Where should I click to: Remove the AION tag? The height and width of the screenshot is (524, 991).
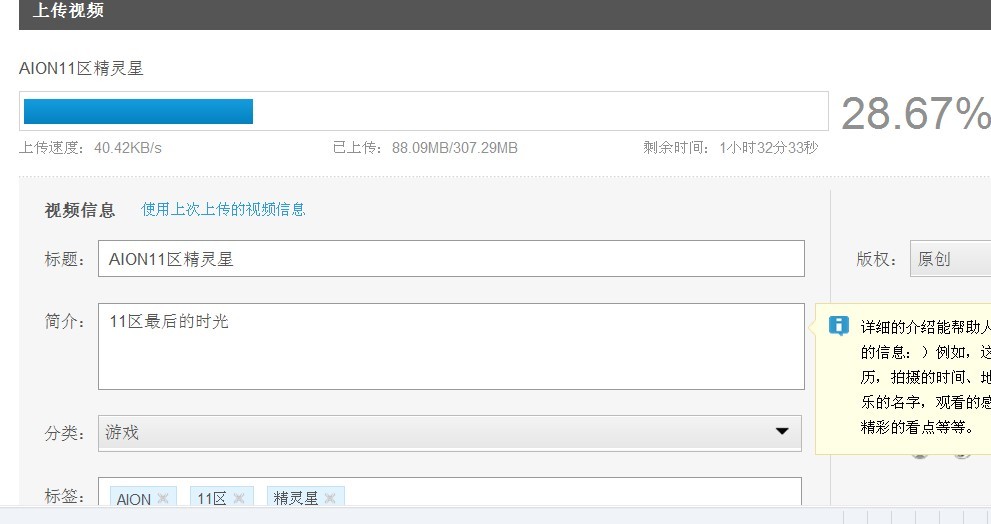pos(162,498)
